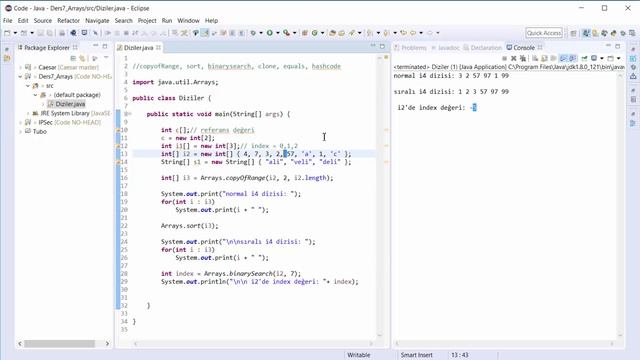Image resolution: width=640 pixels, height=360 pixels.
Task: Toggle Show Console on standard error change
Action: tap(573, 58)
